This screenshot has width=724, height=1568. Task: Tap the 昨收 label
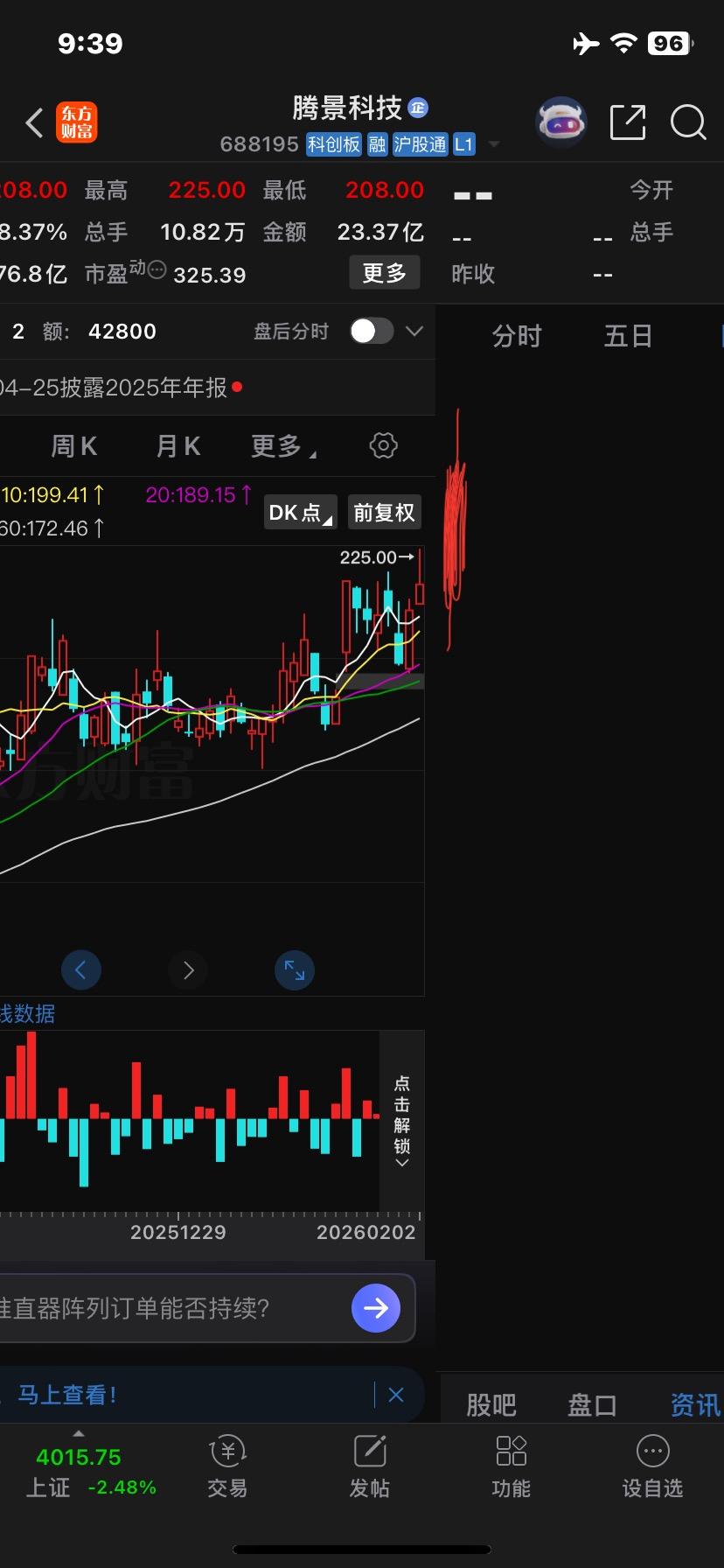[473, 274]
